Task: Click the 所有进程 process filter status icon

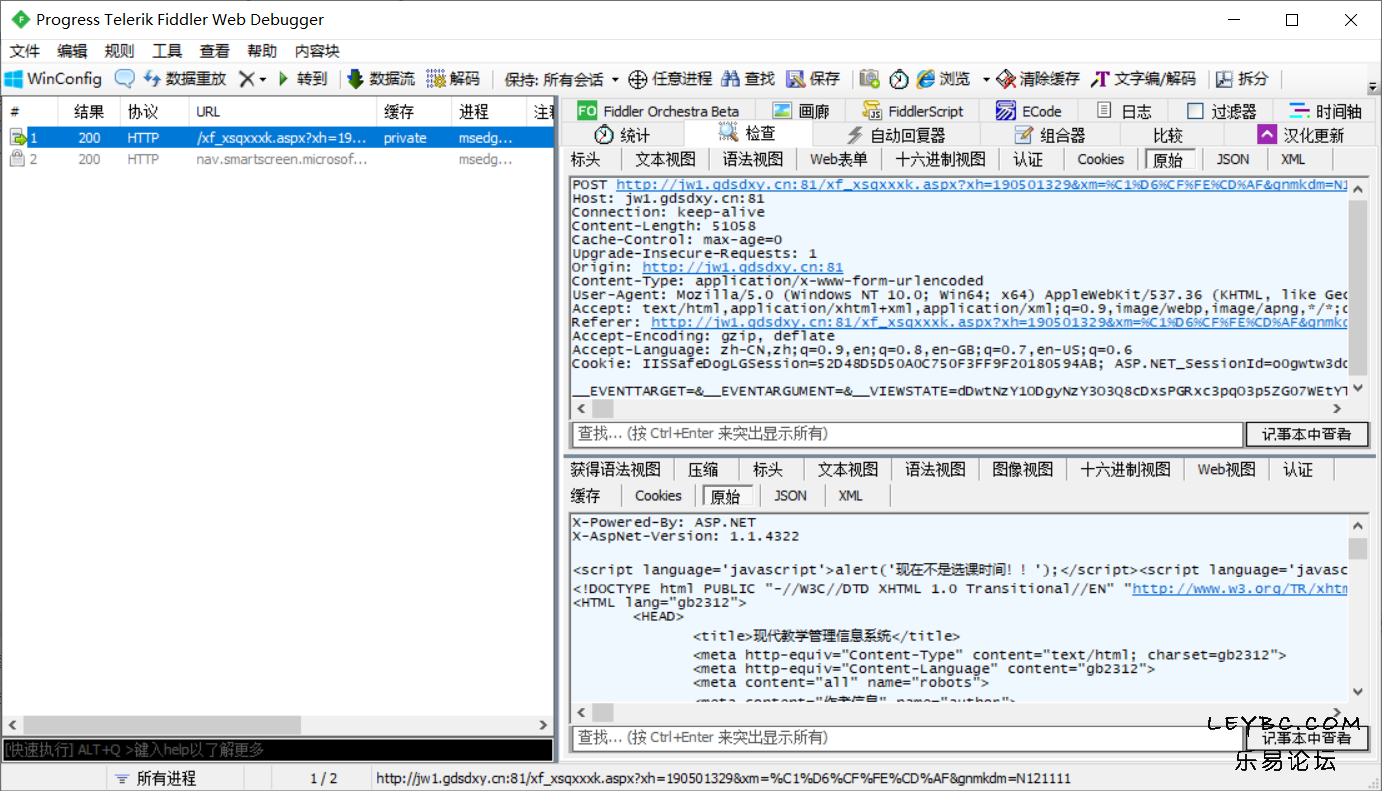Action: tap(121, 778)
